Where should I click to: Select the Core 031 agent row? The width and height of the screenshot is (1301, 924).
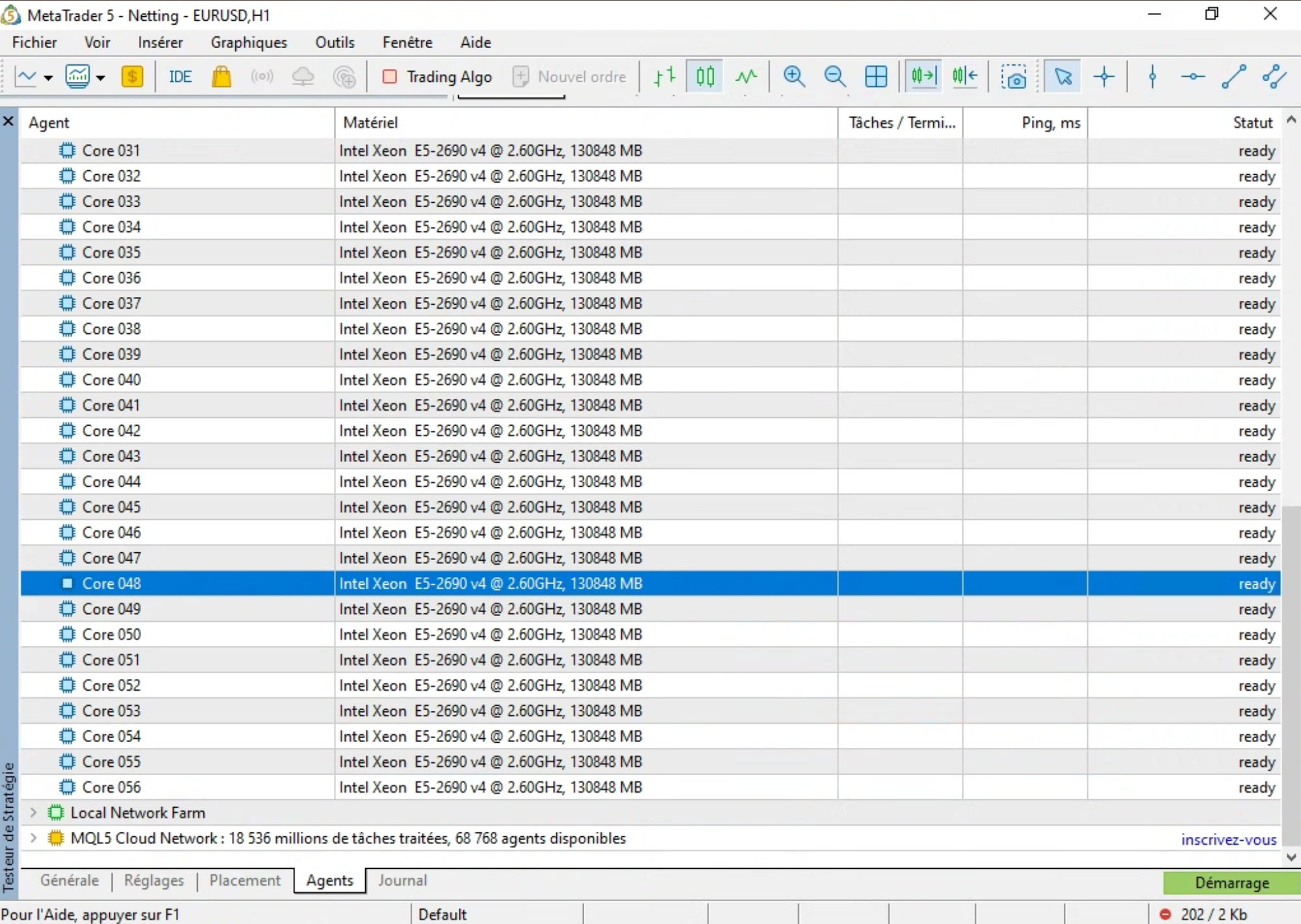650,150
